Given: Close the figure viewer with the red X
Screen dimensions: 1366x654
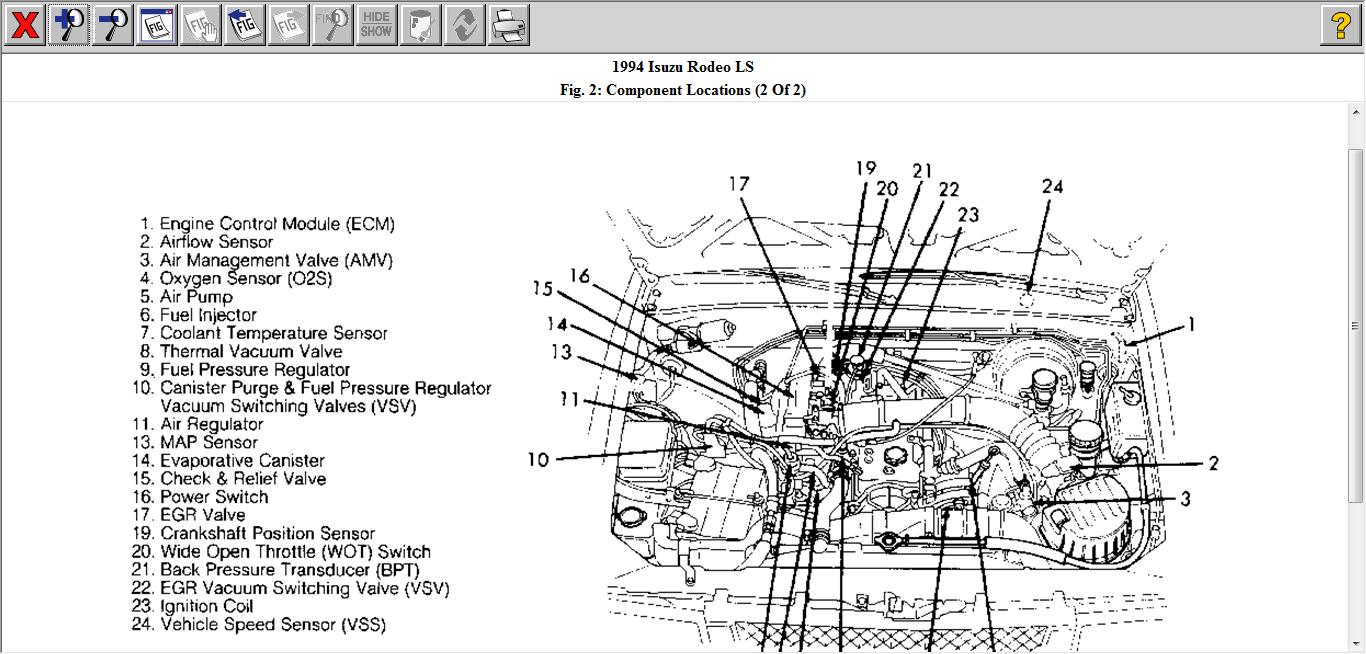Looking at the screenshot, I should [x=25, y=25].
